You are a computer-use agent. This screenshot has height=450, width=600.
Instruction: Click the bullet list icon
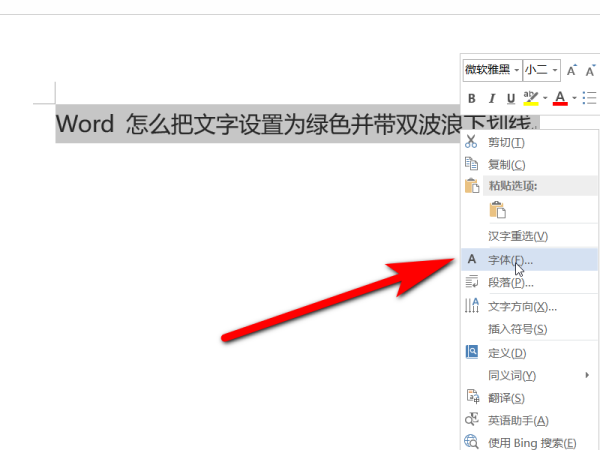tap(589, 98)
